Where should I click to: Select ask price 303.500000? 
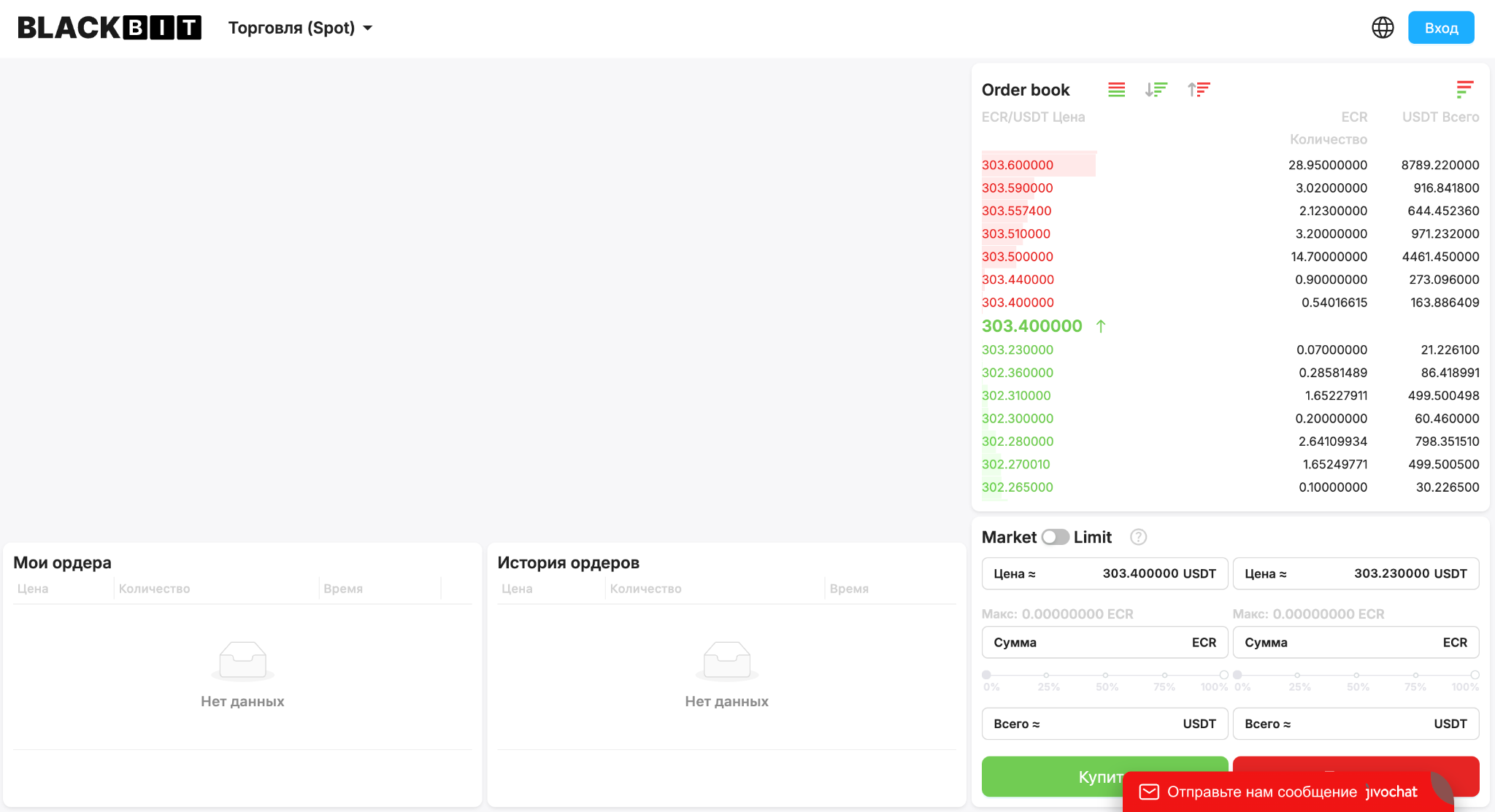click(x=1018, y=257)
